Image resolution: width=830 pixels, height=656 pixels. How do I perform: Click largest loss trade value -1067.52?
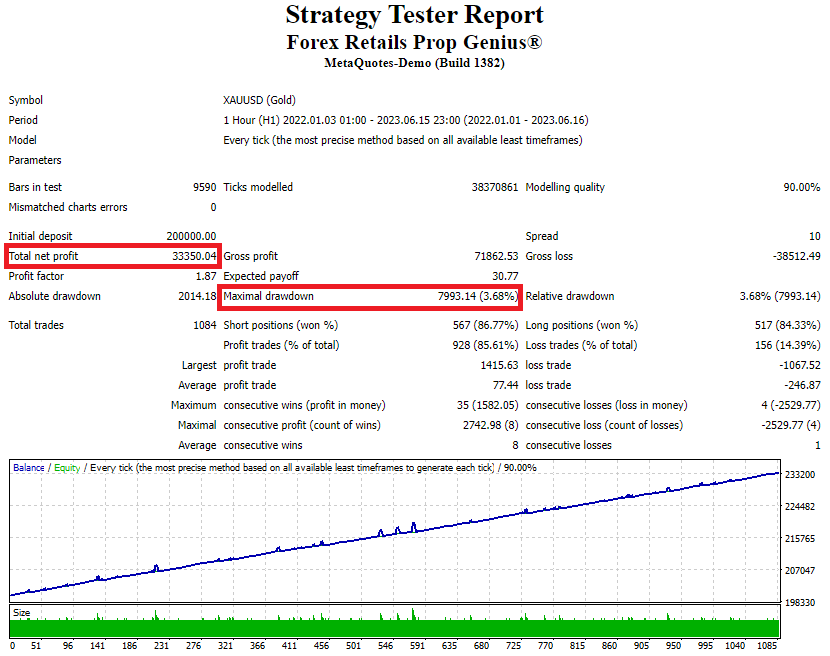pyautogui.click(x=799, y=365)
